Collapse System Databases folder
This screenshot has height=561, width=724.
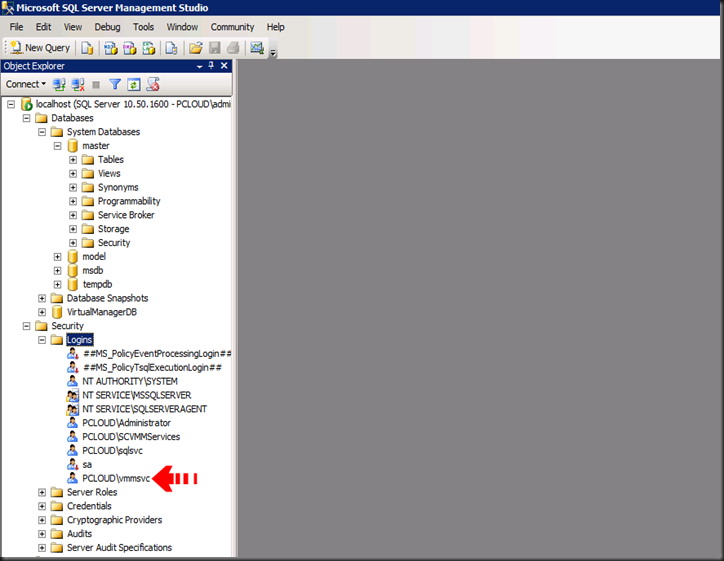[x=42, y=132]
